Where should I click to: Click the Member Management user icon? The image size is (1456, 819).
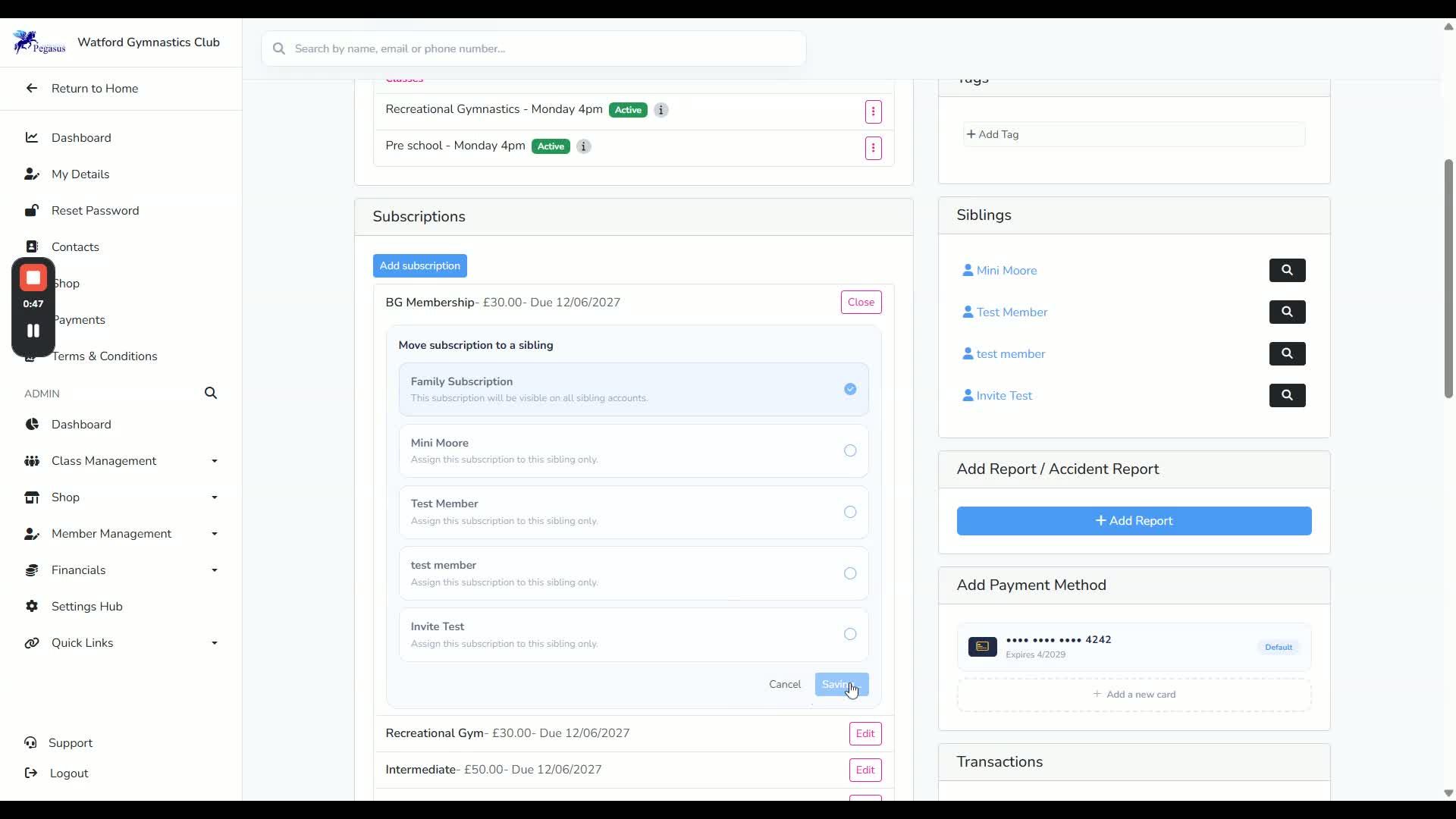(31, 533)
